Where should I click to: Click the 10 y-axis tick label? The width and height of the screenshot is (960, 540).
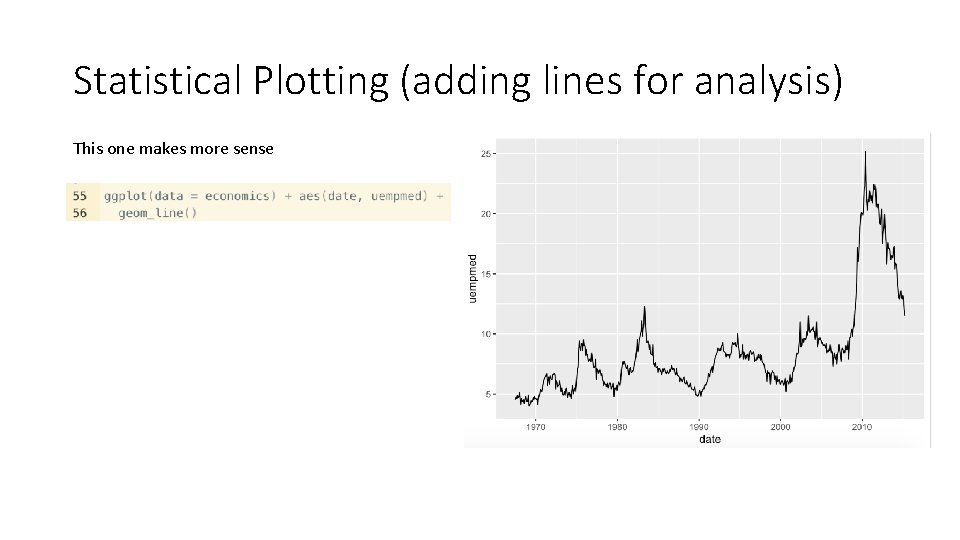click(484, 334)
